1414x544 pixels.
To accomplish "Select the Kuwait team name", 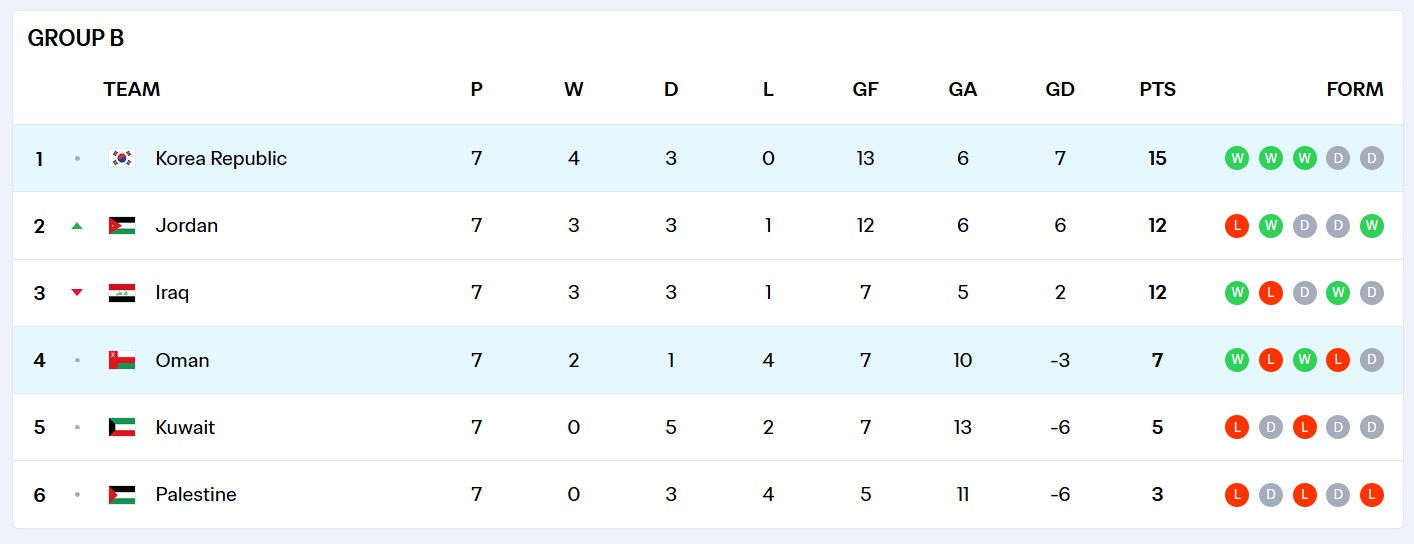I will click(x=185, y=427).
